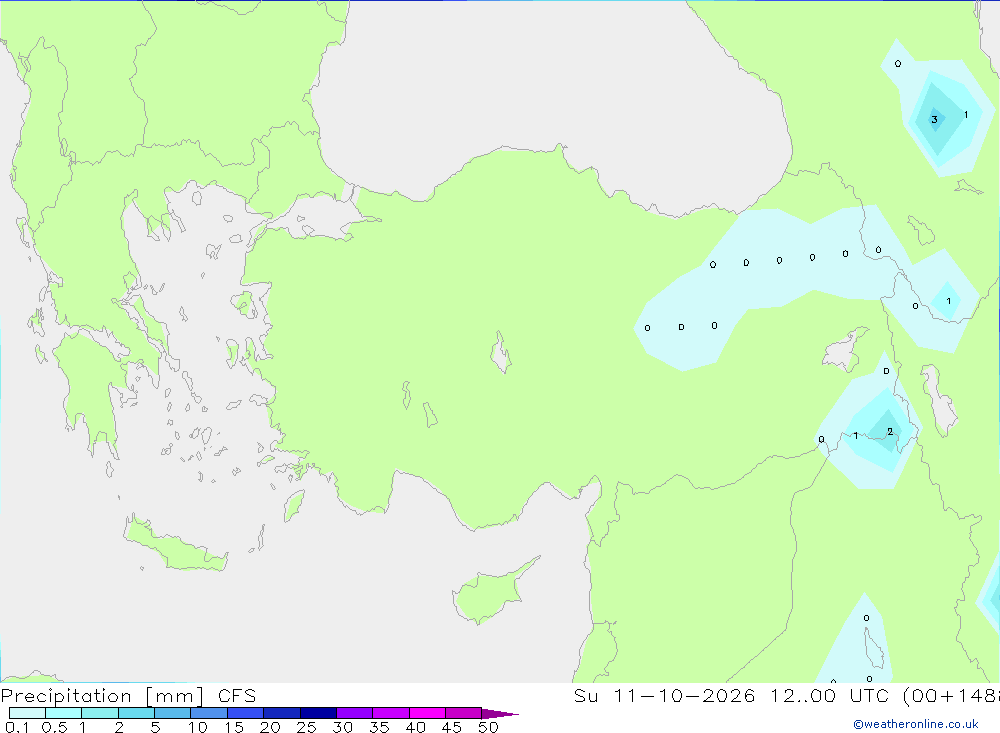Image resolution: width=1000 pixels, height=733 pixels.
Task: Click the legend label '35'
Action: (x=379, y=727)
